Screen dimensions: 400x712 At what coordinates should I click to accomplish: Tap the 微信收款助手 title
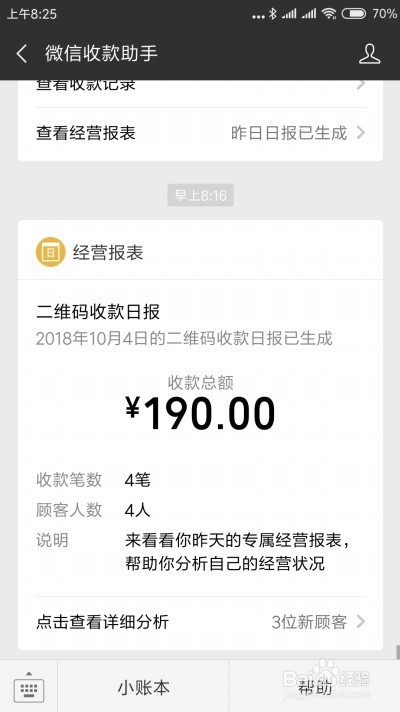[x=101, y=54]
